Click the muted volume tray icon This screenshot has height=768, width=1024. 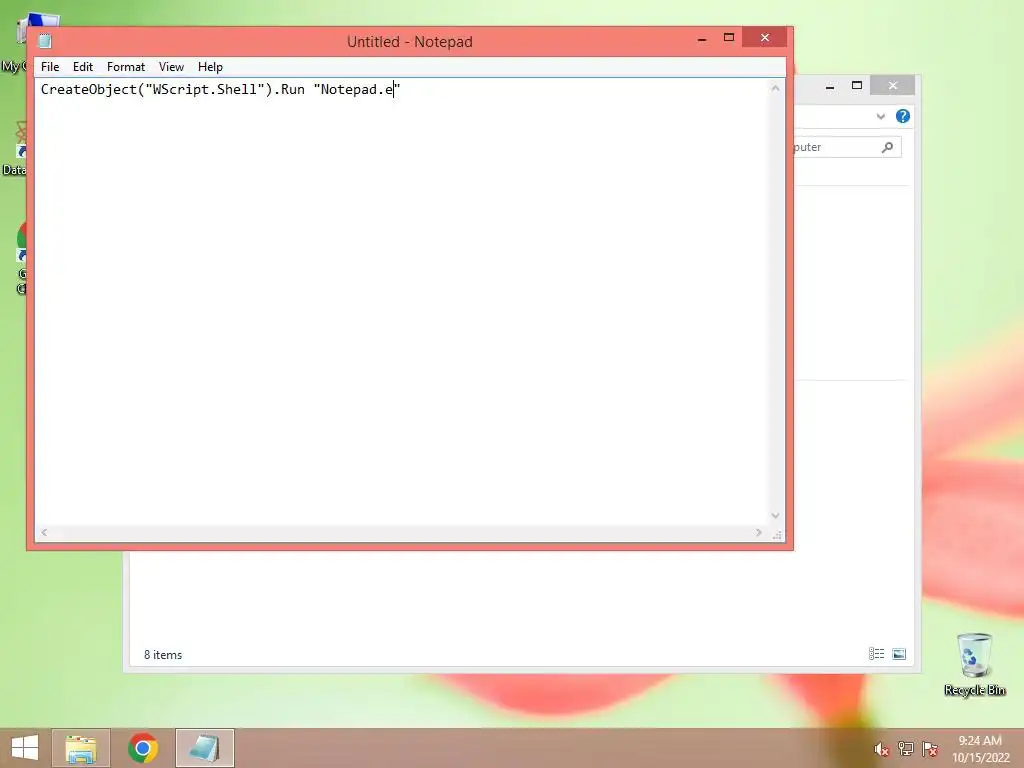coord(882,749)
